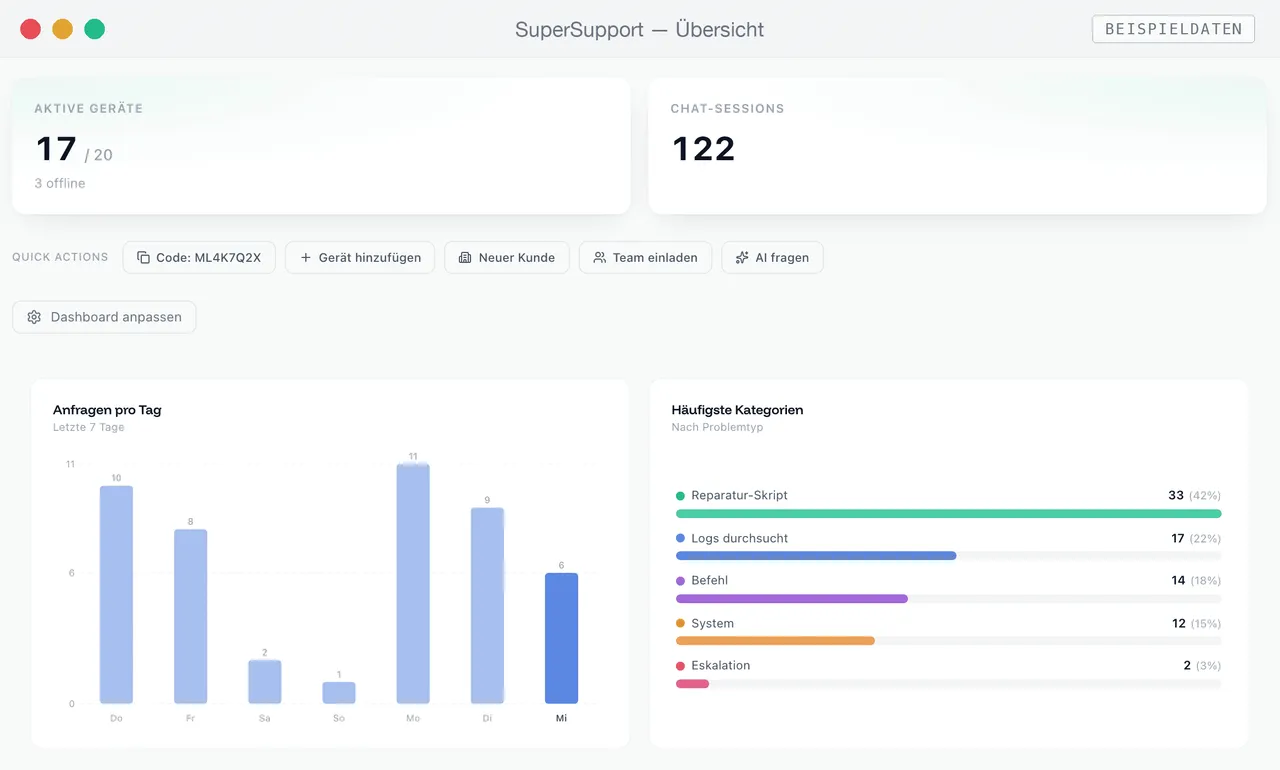
Task: Select the Di bar in the chart
Action: [x=487, y=606]
